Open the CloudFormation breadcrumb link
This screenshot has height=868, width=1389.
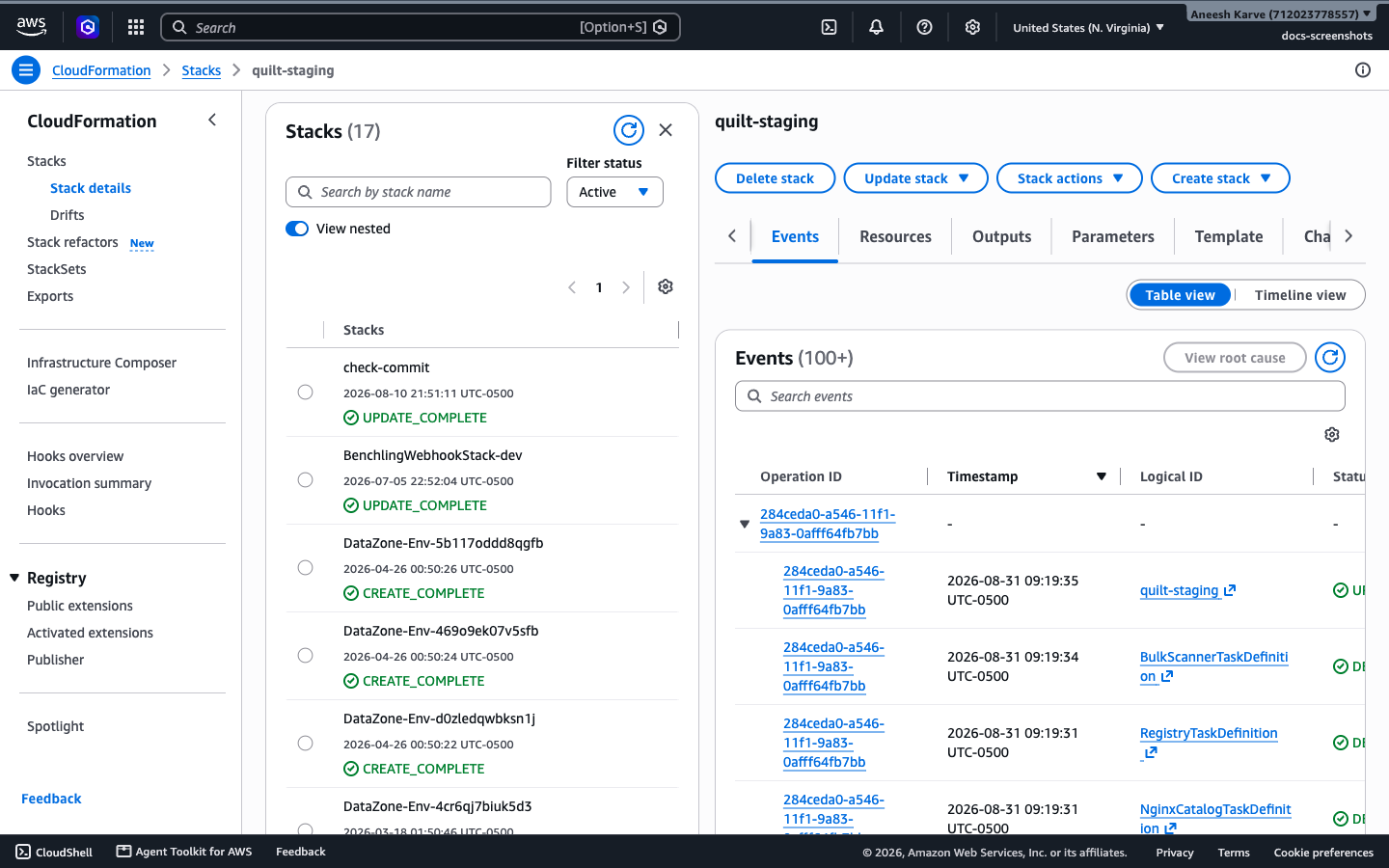click(101, 70)
